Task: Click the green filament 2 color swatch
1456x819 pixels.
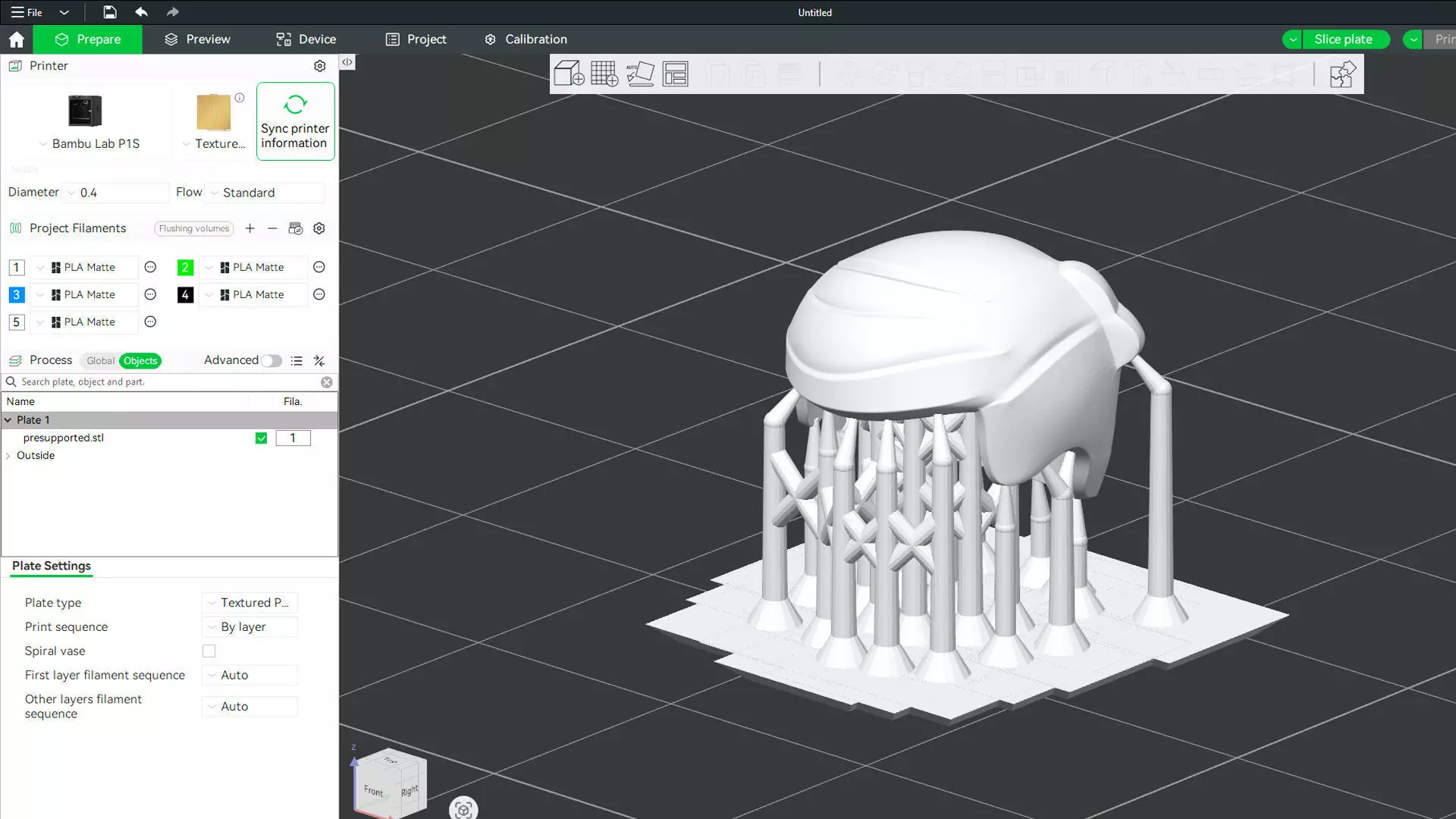Action: 185,268
